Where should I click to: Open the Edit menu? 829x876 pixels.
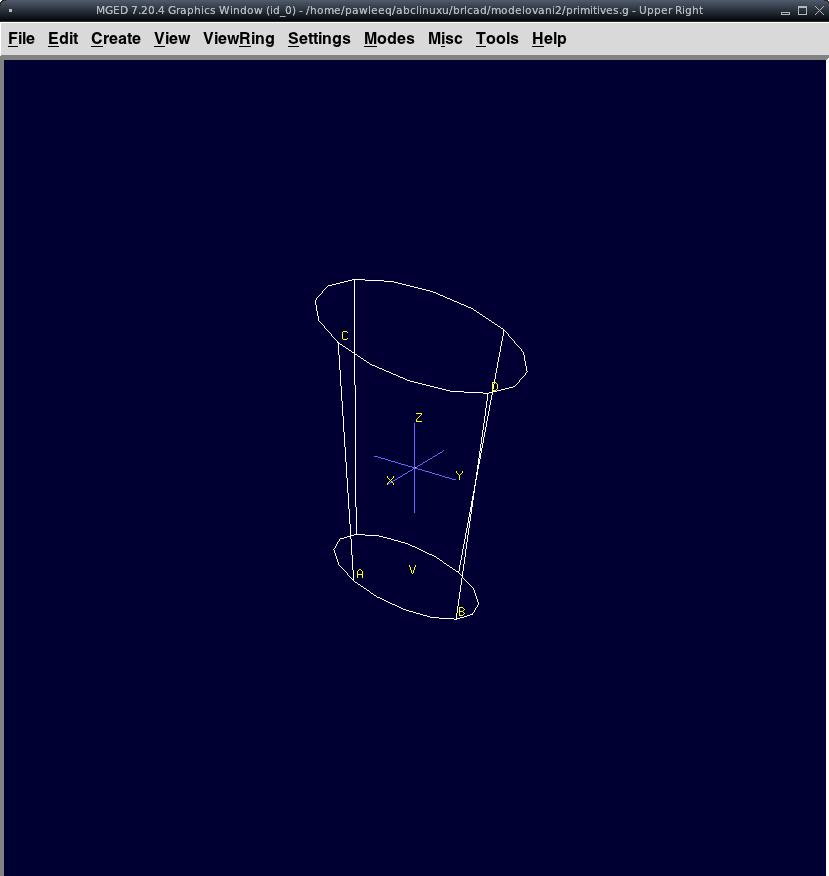click(x=63, y=39)
